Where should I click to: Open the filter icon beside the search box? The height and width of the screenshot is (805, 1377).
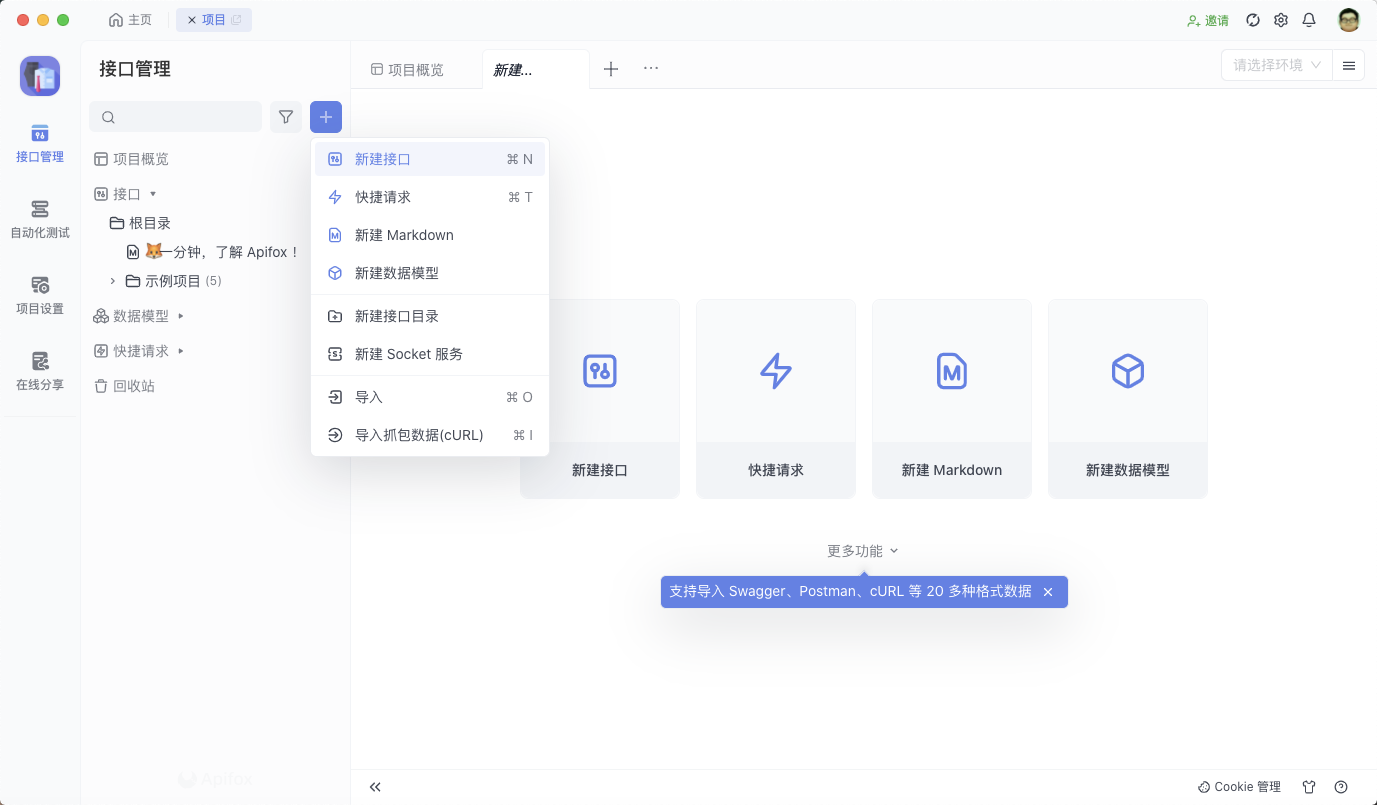286,117
